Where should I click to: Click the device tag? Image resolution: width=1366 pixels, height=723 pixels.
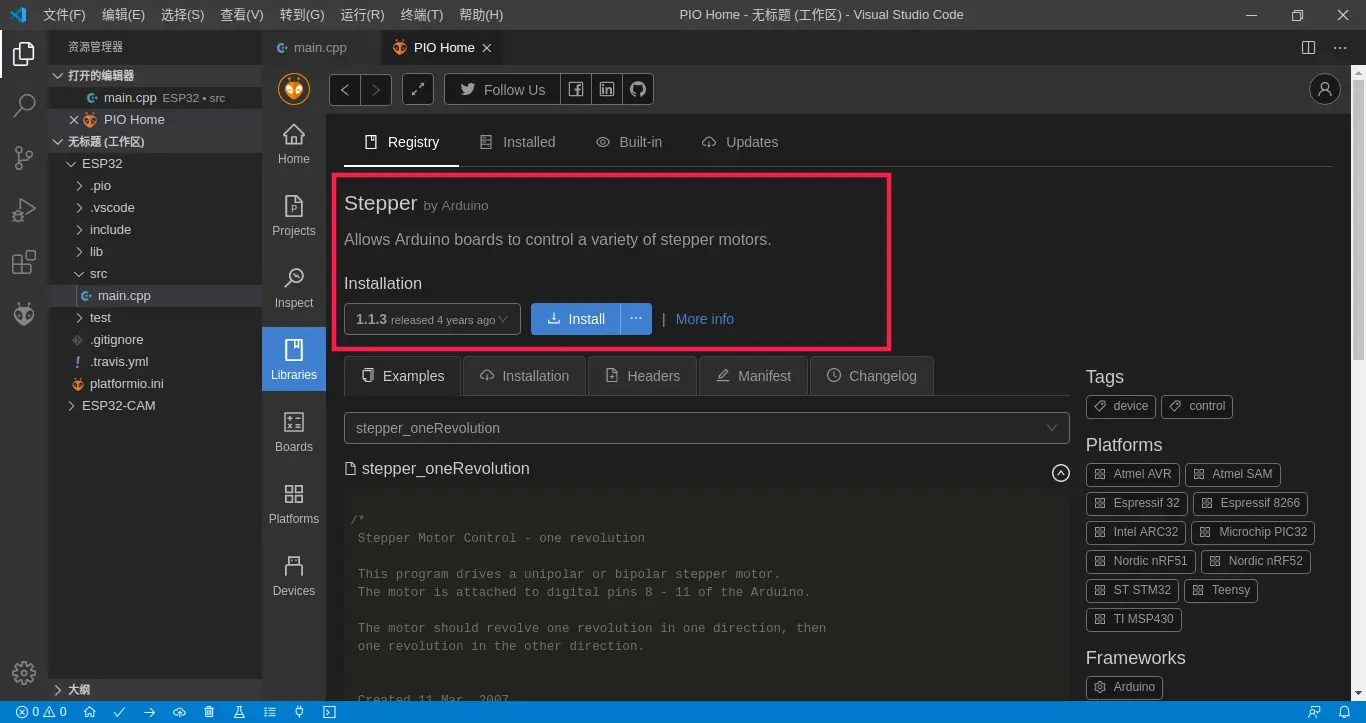point(1121,406)
